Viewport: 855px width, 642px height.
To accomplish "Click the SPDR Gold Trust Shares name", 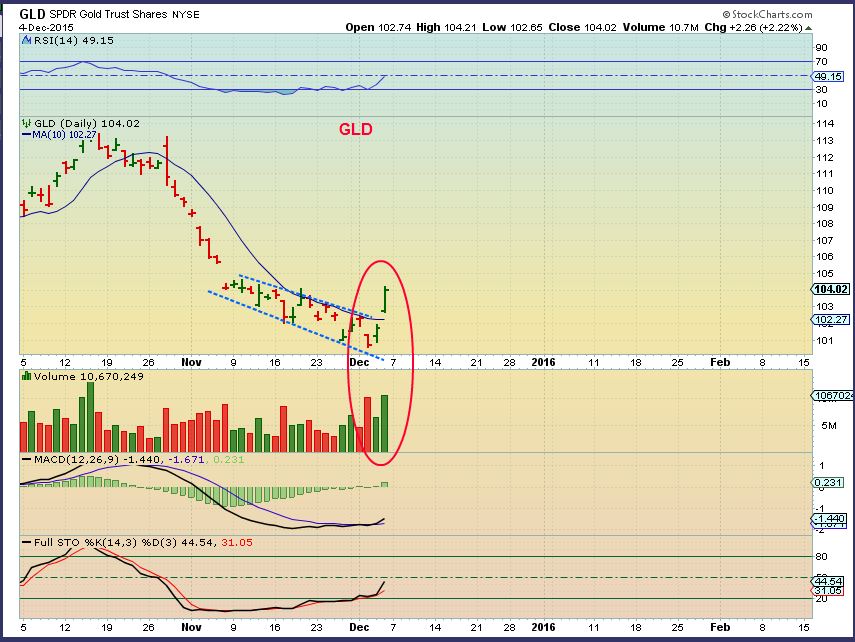I will 108,14.
